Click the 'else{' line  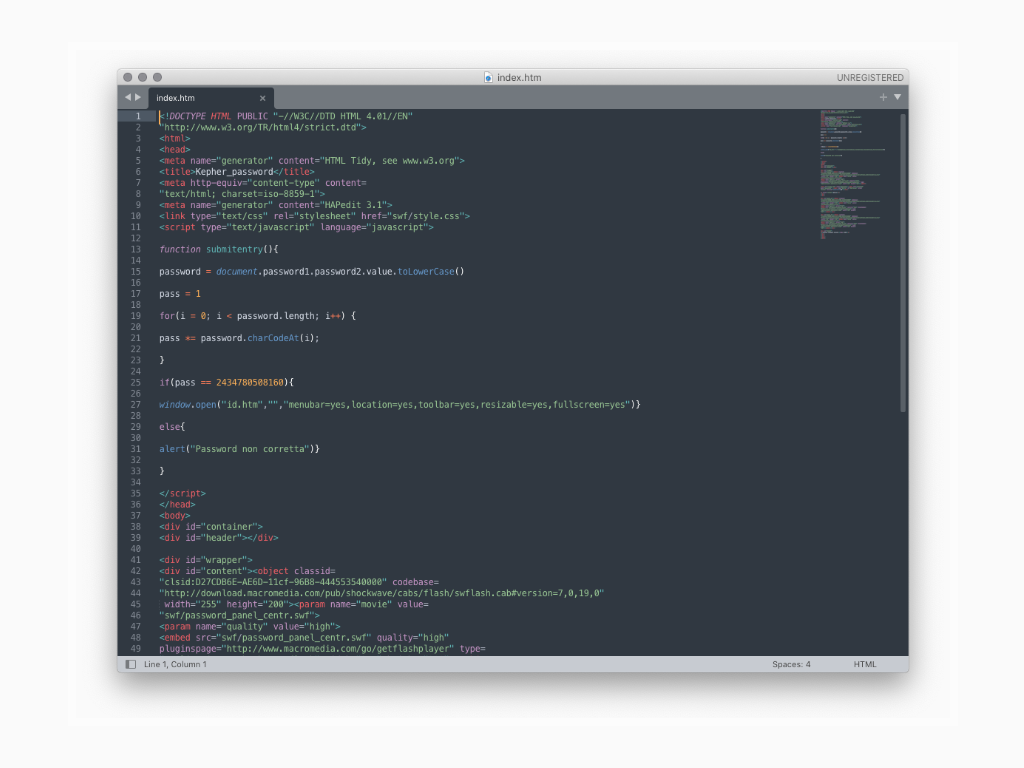pos(172,427)
